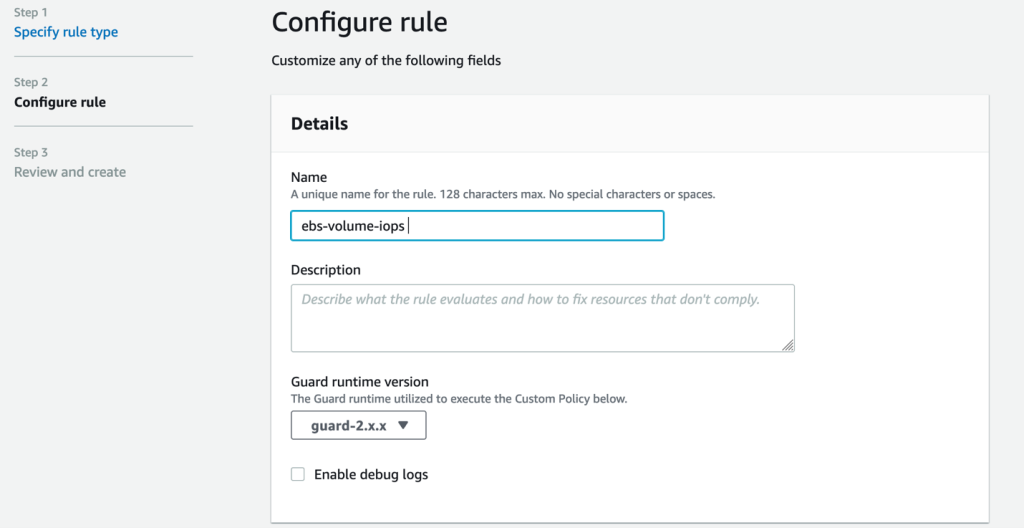Click the Custom Policy runtime hint text
Image resolution: width=1024 pixels, height=528 pixels.
tap(459, 399)
